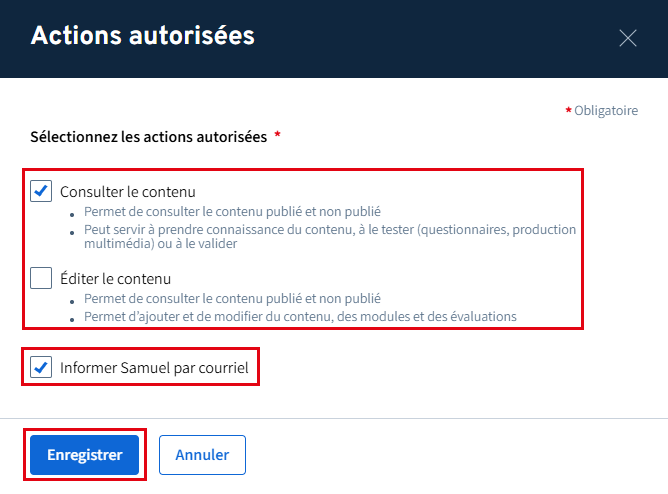The width and height of the screenshot is (668, 494).
Task: Click the red asterisk before Obligatoire
Action: coord(569,110)
